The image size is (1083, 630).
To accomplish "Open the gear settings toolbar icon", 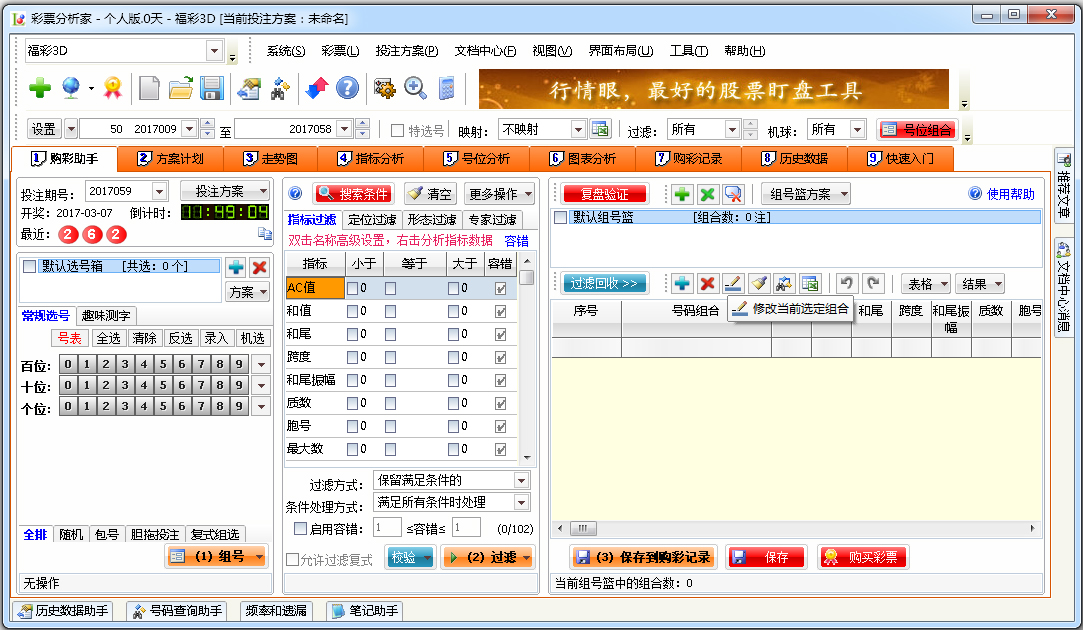I will 384,88.
